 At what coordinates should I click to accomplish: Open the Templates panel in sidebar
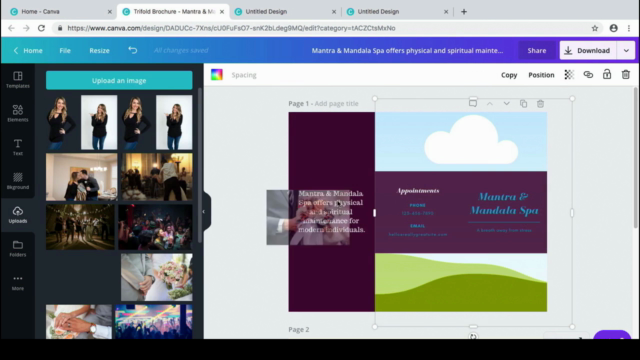tap(18, 80)
